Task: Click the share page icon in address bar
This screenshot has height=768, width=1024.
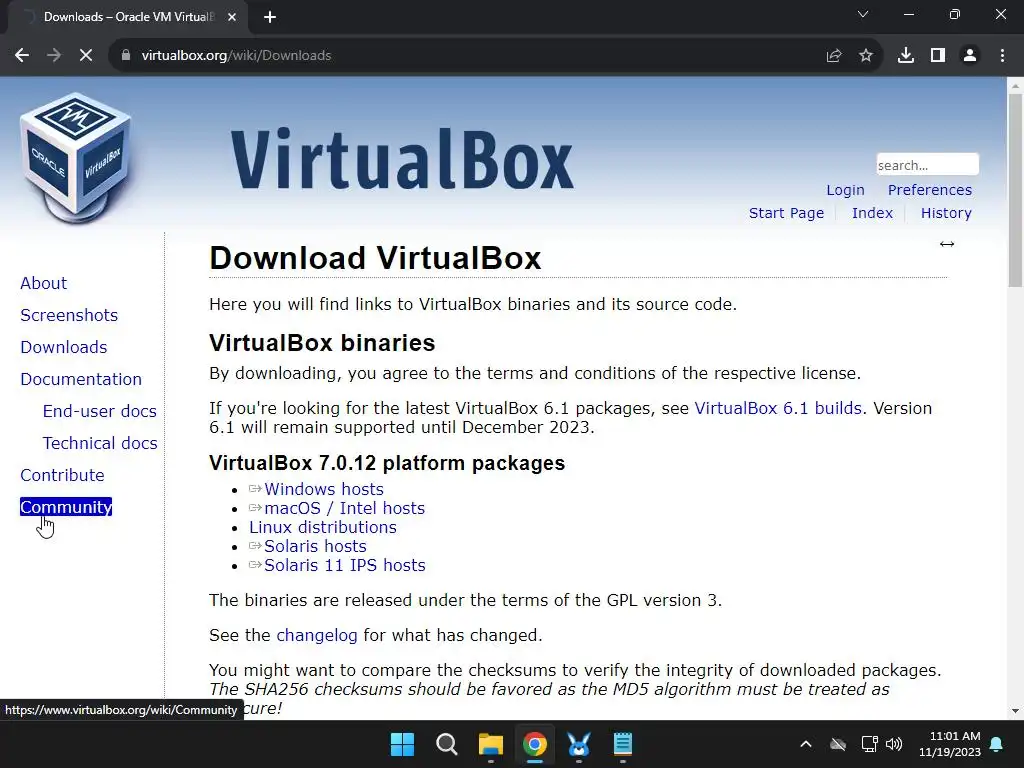Action: [834, 56]
